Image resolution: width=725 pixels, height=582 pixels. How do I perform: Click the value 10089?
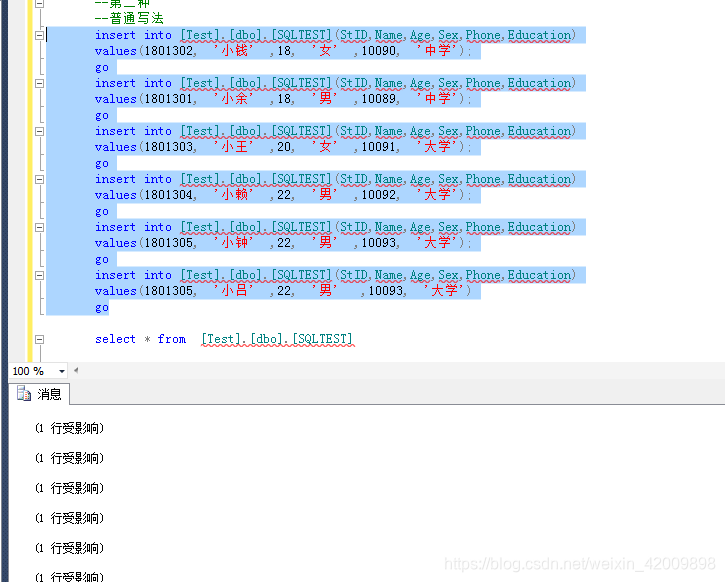point(379,99)
